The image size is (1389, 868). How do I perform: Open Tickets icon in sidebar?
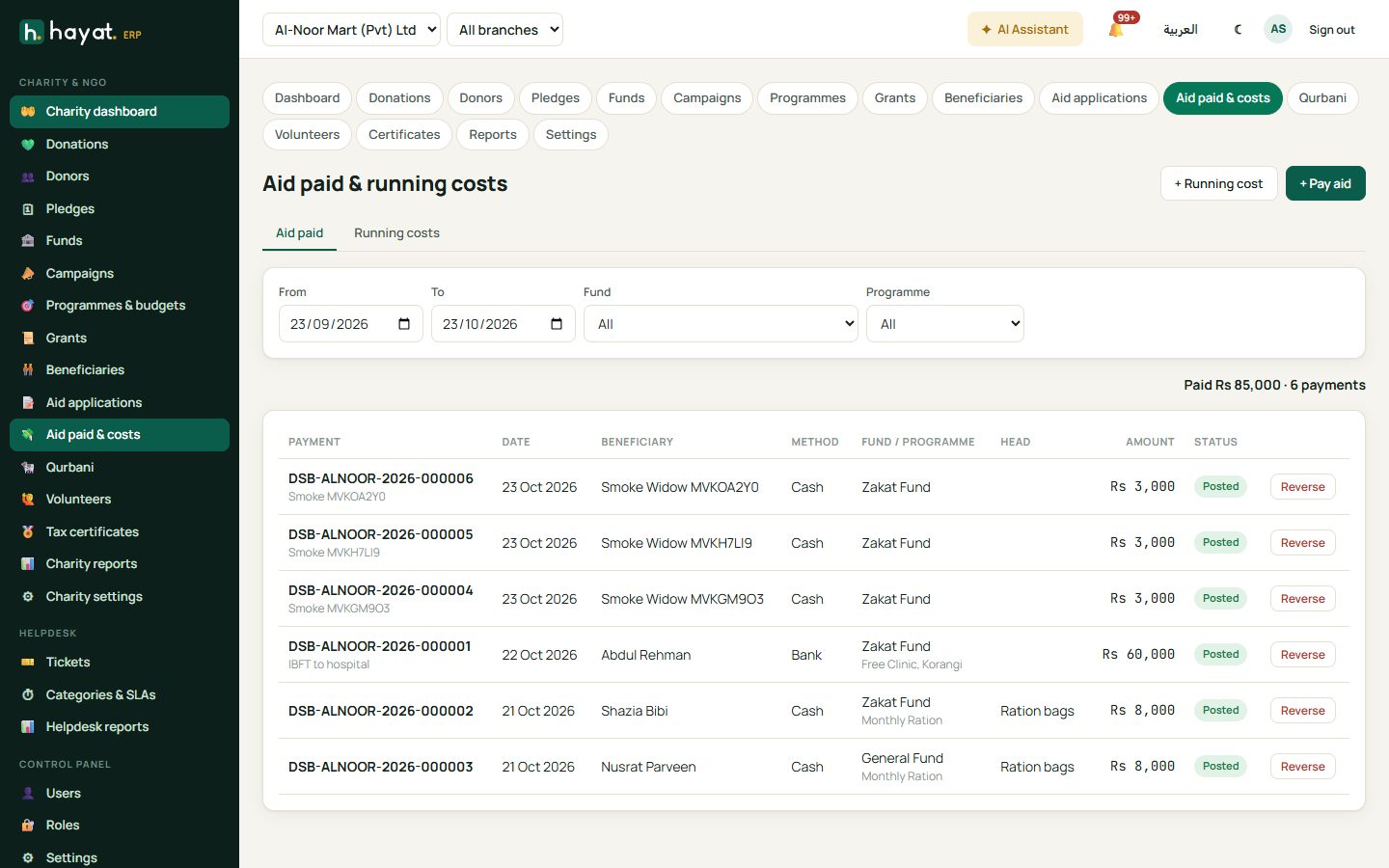tap(28, 663)
